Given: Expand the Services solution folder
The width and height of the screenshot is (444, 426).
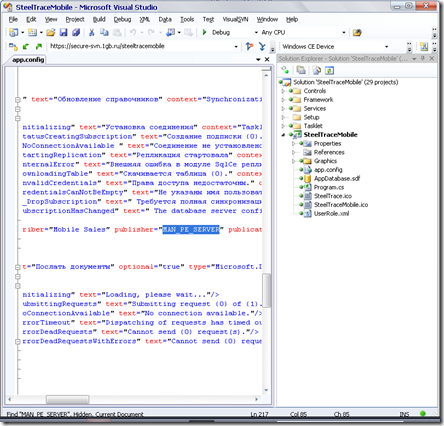Looking at the screenshot, I should coord(283,108).
